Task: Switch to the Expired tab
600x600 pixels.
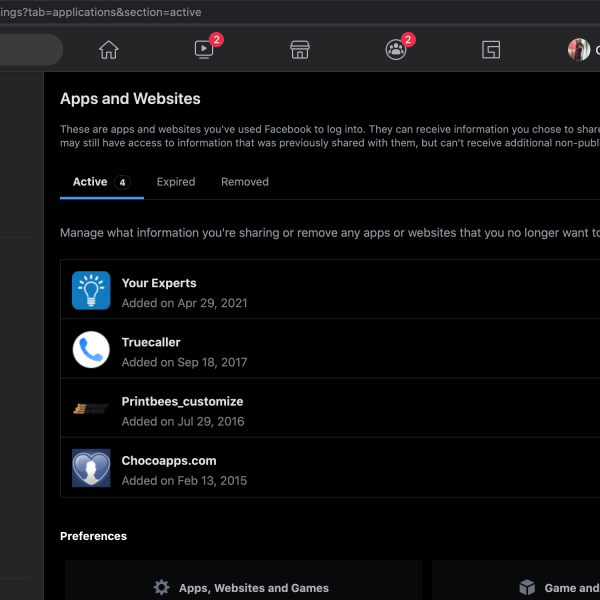Action: tap(176, 182)
